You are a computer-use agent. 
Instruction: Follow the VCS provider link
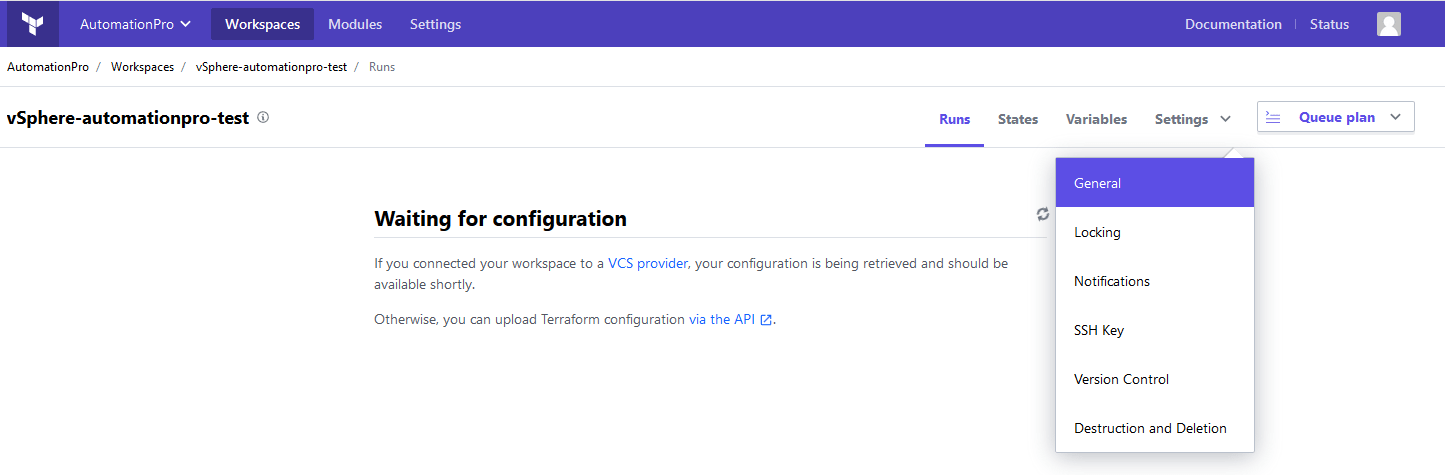648,264
